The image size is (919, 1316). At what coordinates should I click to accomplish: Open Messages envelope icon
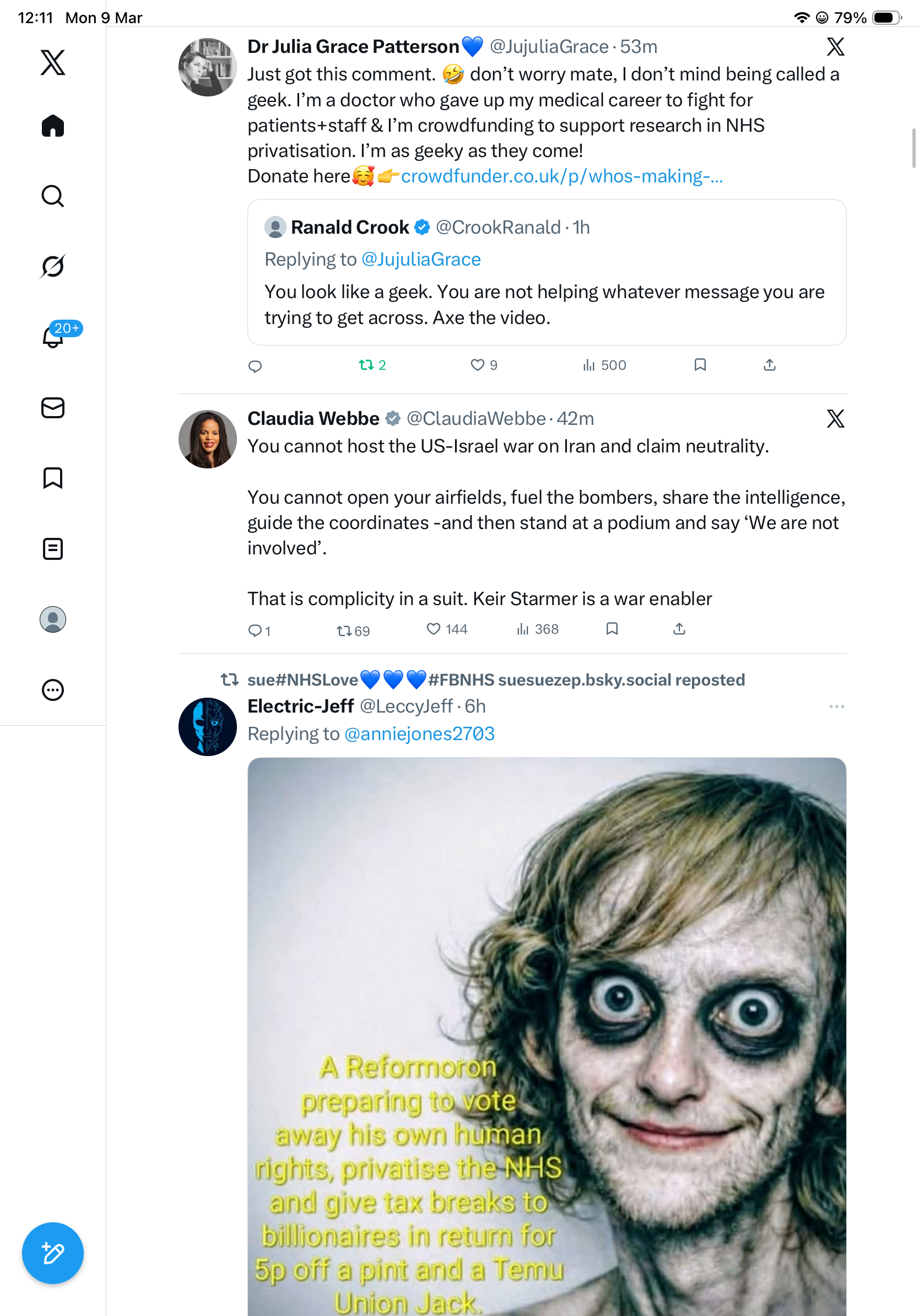click(53, 408)
